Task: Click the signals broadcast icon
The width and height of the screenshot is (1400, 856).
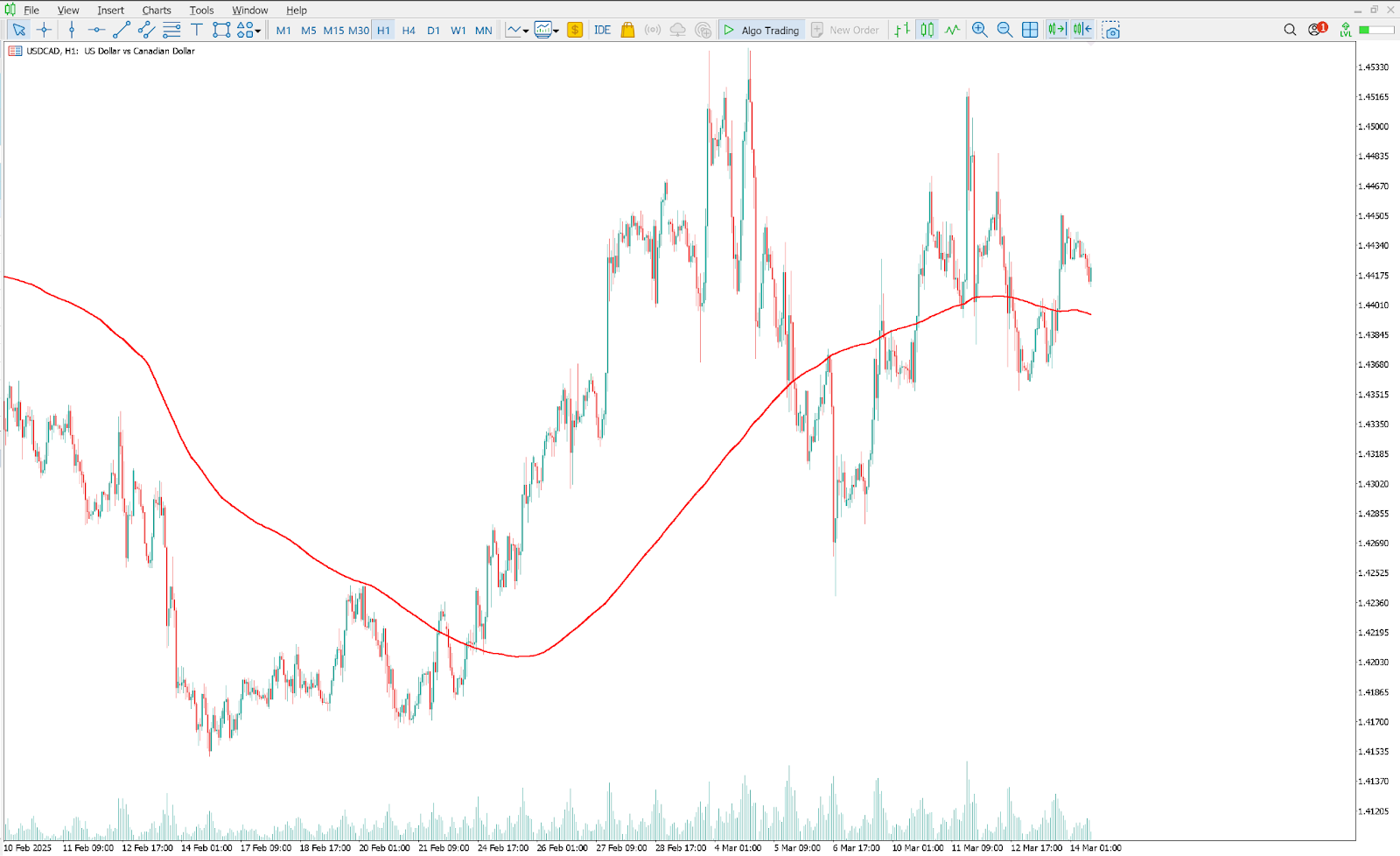Action: [x=653, y=30]
